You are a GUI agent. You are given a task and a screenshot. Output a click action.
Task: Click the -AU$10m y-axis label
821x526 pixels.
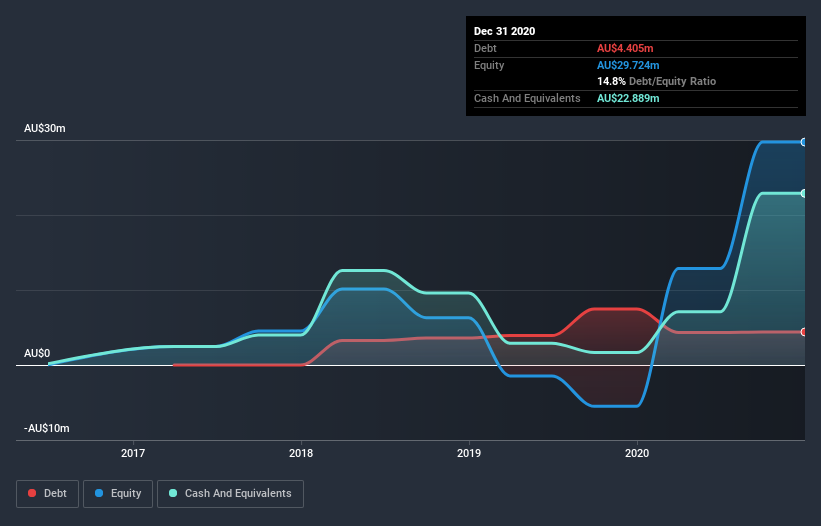point(47,428)
